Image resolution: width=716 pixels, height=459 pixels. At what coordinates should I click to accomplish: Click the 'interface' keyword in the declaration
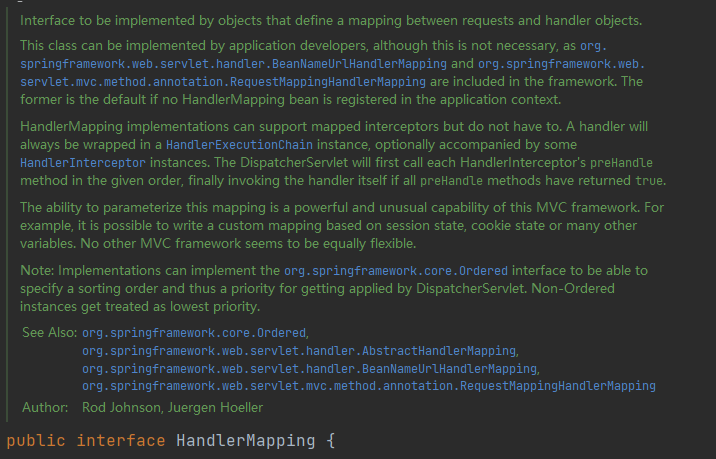pyautogui.click(x=121, y=441)
